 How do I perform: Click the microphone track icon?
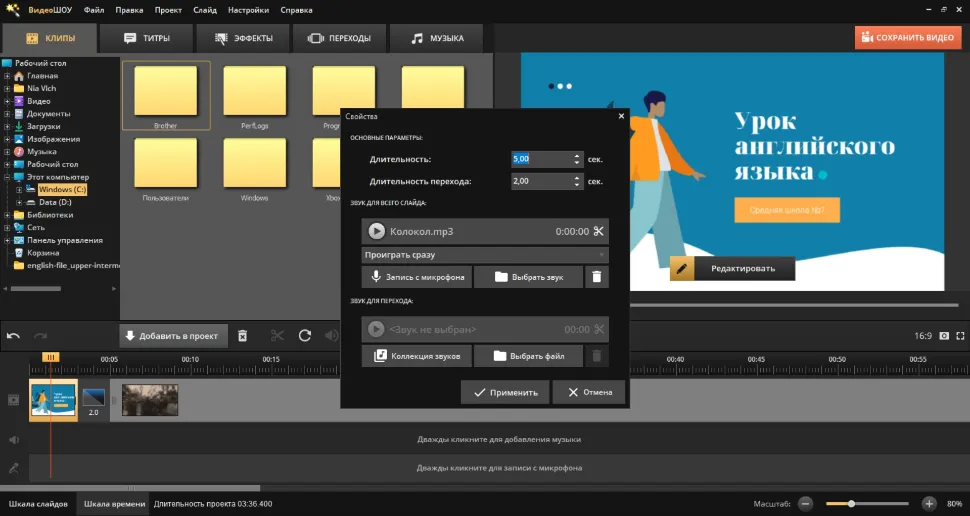pos(14,468)
